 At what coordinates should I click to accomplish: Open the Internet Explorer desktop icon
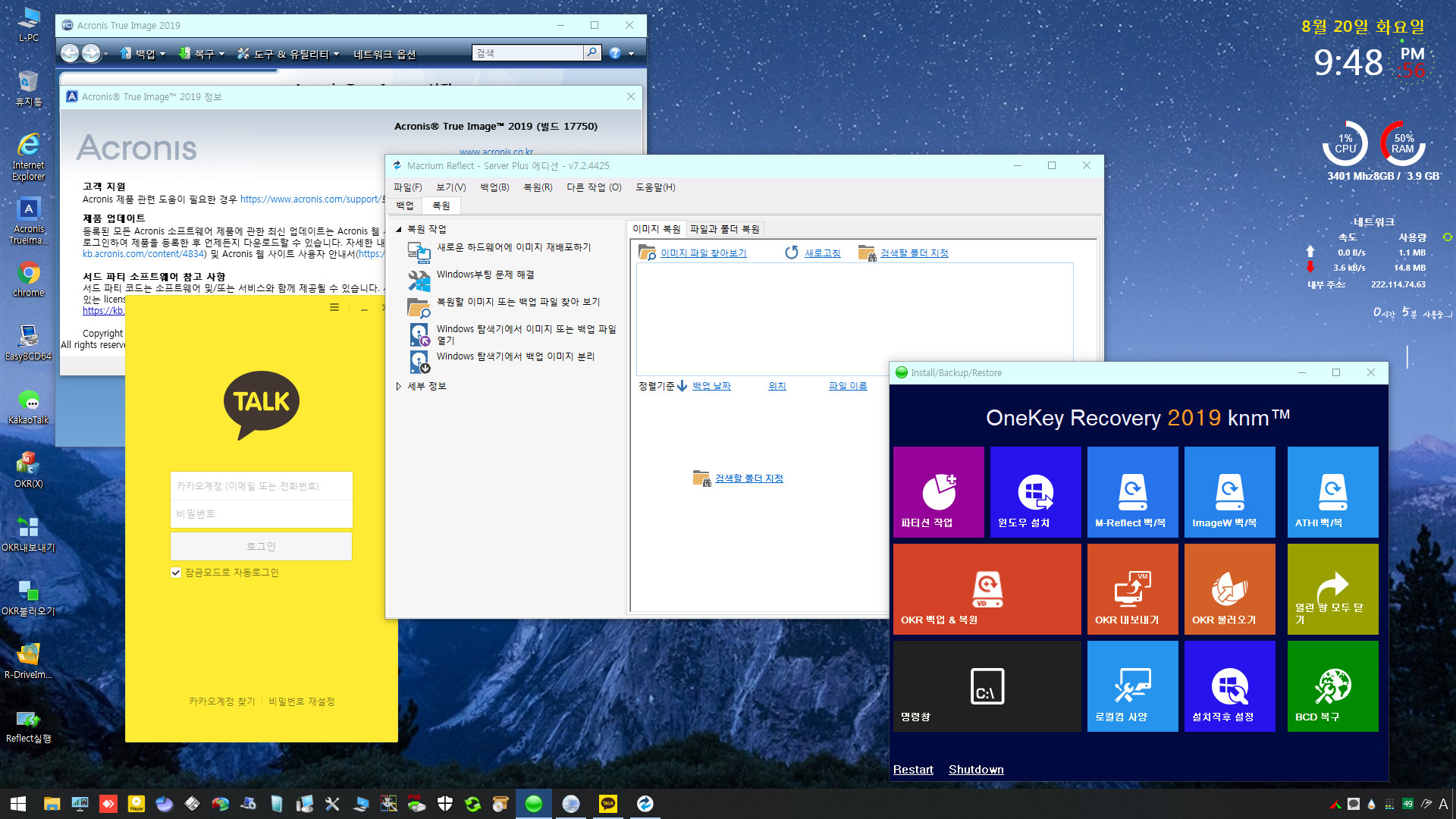click(28, 157)
